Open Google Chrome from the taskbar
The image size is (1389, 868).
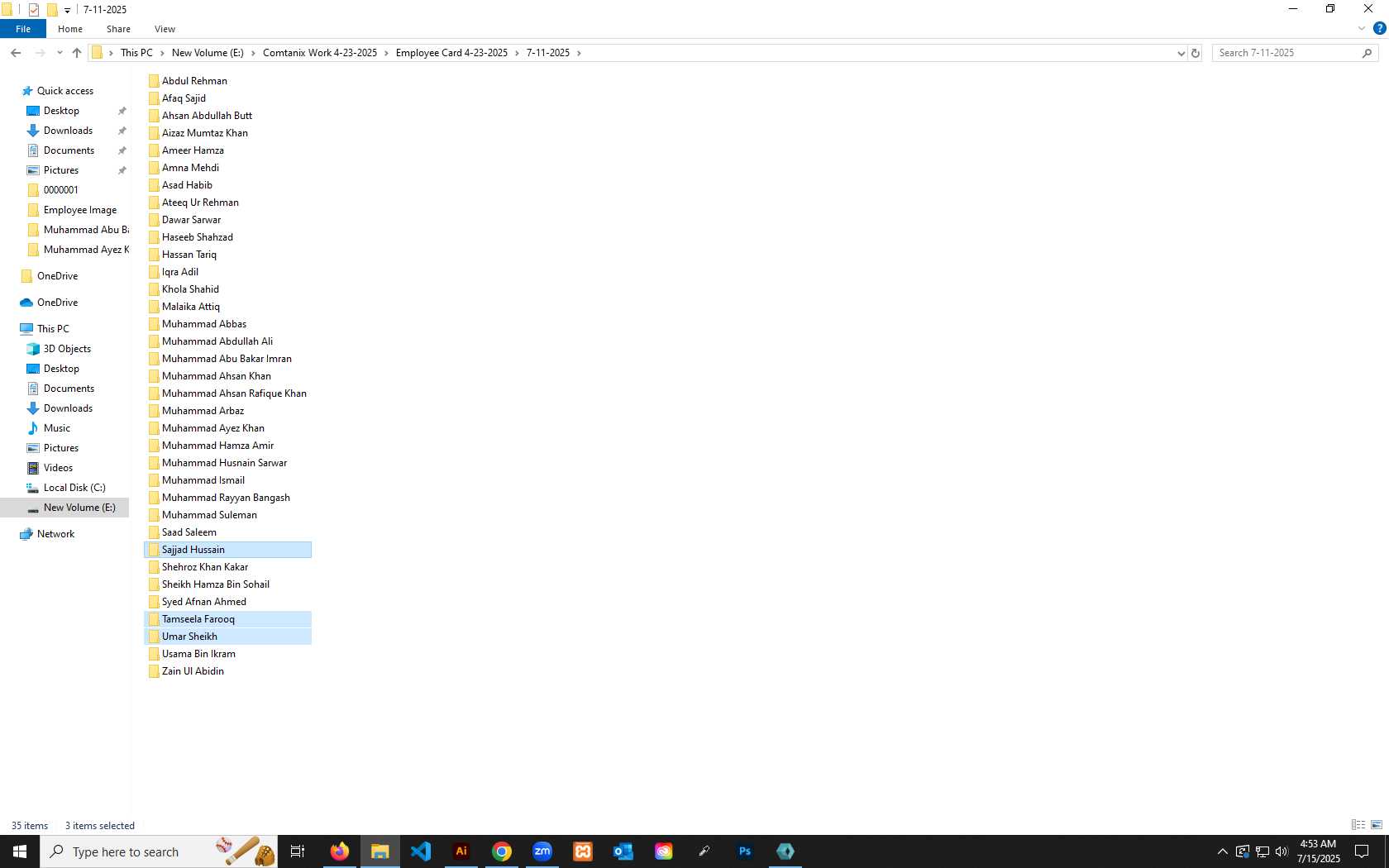pos(502,851)
